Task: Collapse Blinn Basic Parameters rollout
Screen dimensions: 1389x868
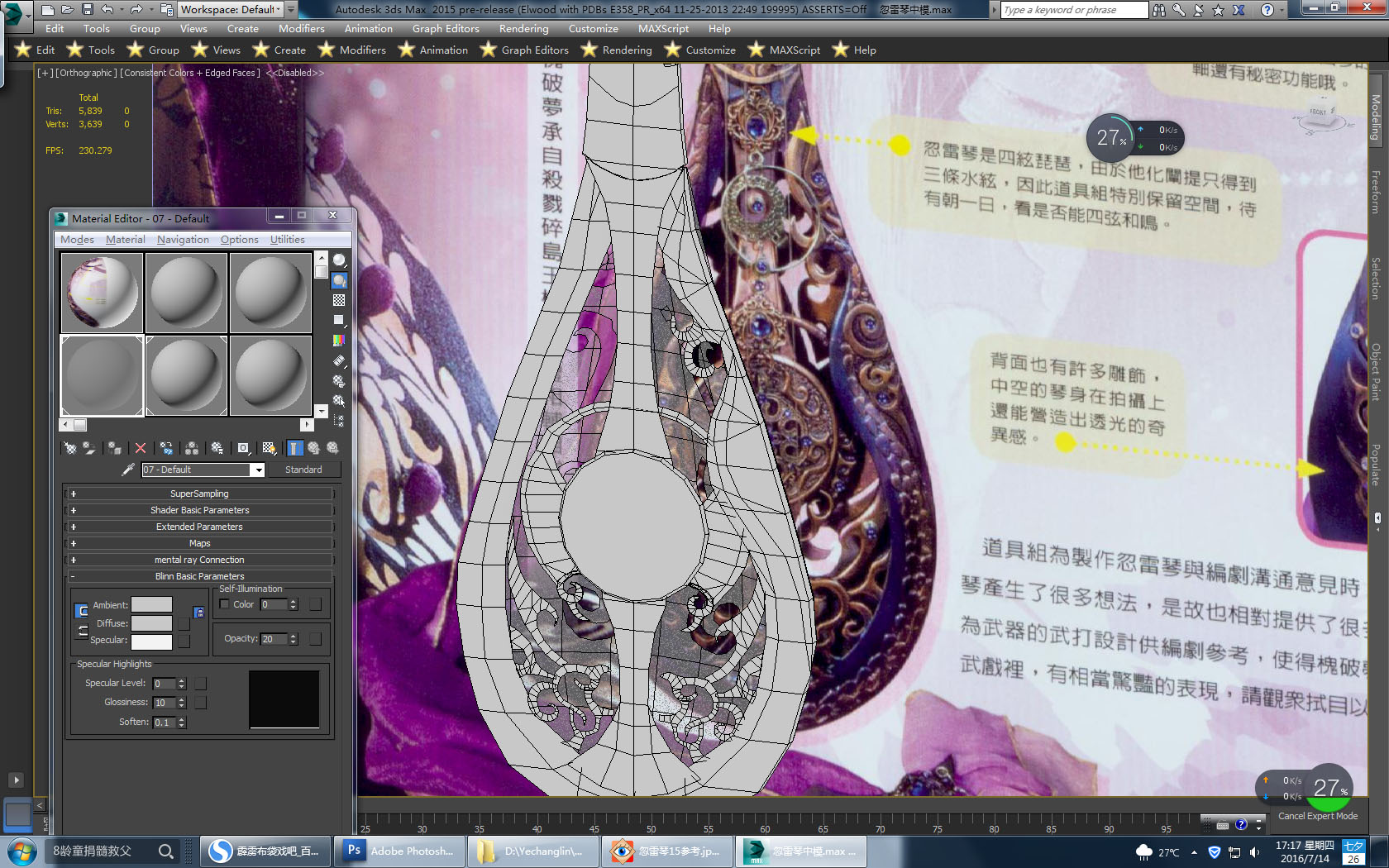Action: click(x=199, y=576)
